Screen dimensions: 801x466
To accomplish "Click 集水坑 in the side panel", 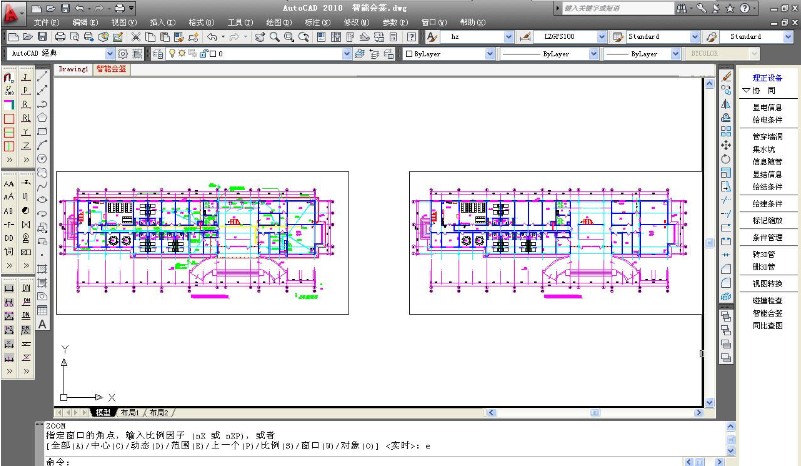I will pos(764,149).
